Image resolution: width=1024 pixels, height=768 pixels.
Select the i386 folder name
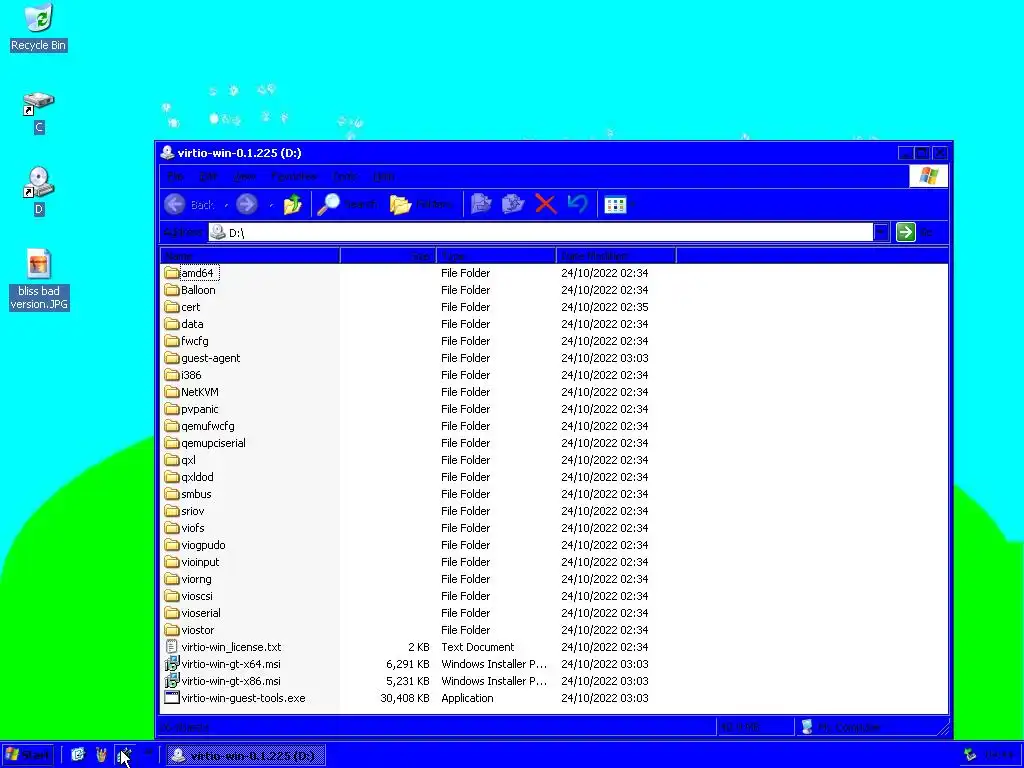(x=191, y=375)
